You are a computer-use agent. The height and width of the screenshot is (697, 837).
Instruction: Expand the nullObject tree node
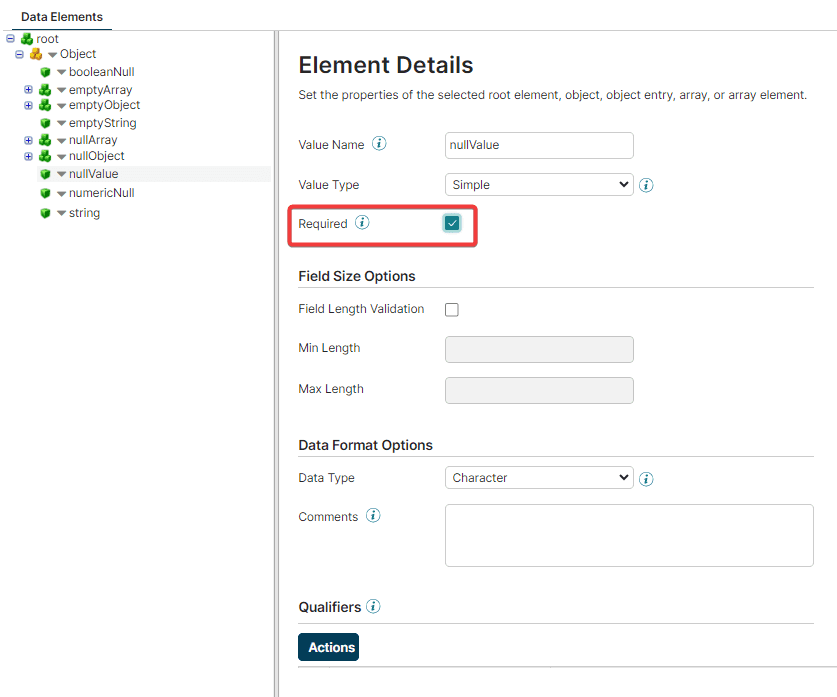tap(28, 156)
